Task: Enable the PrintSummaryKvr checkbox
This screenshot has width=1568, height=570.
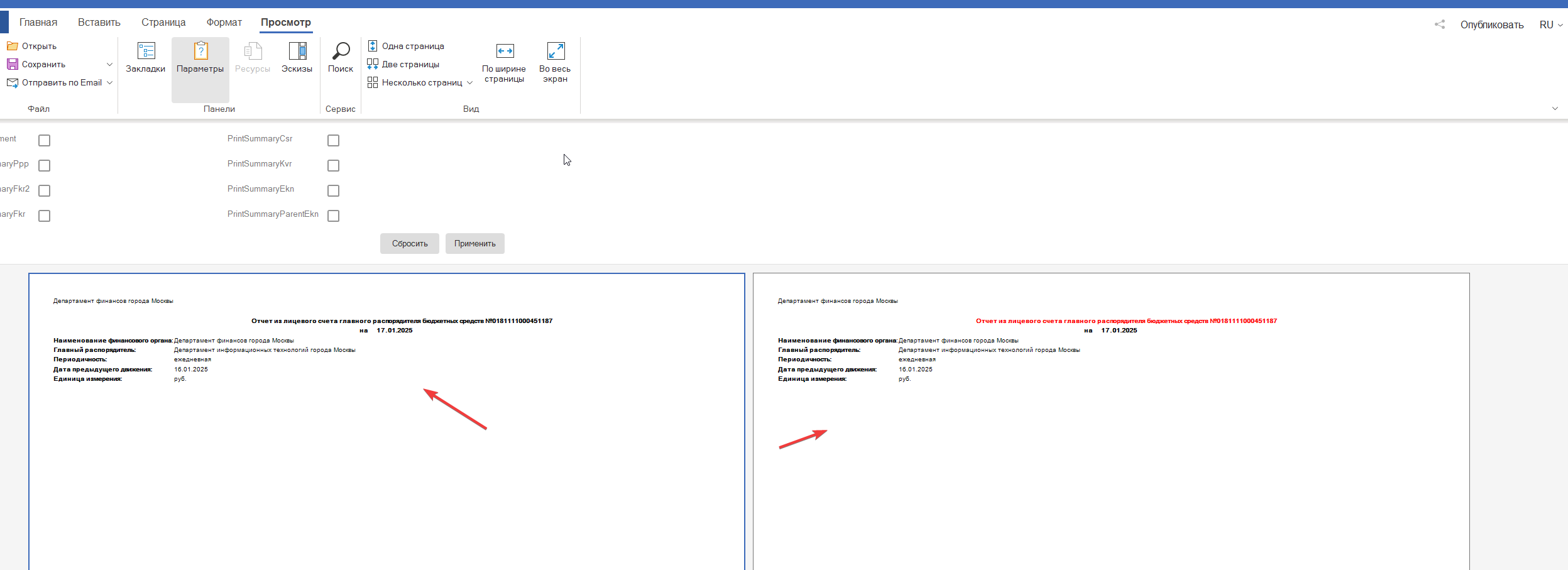Action: pyautogui.click(x=334, y=165)
